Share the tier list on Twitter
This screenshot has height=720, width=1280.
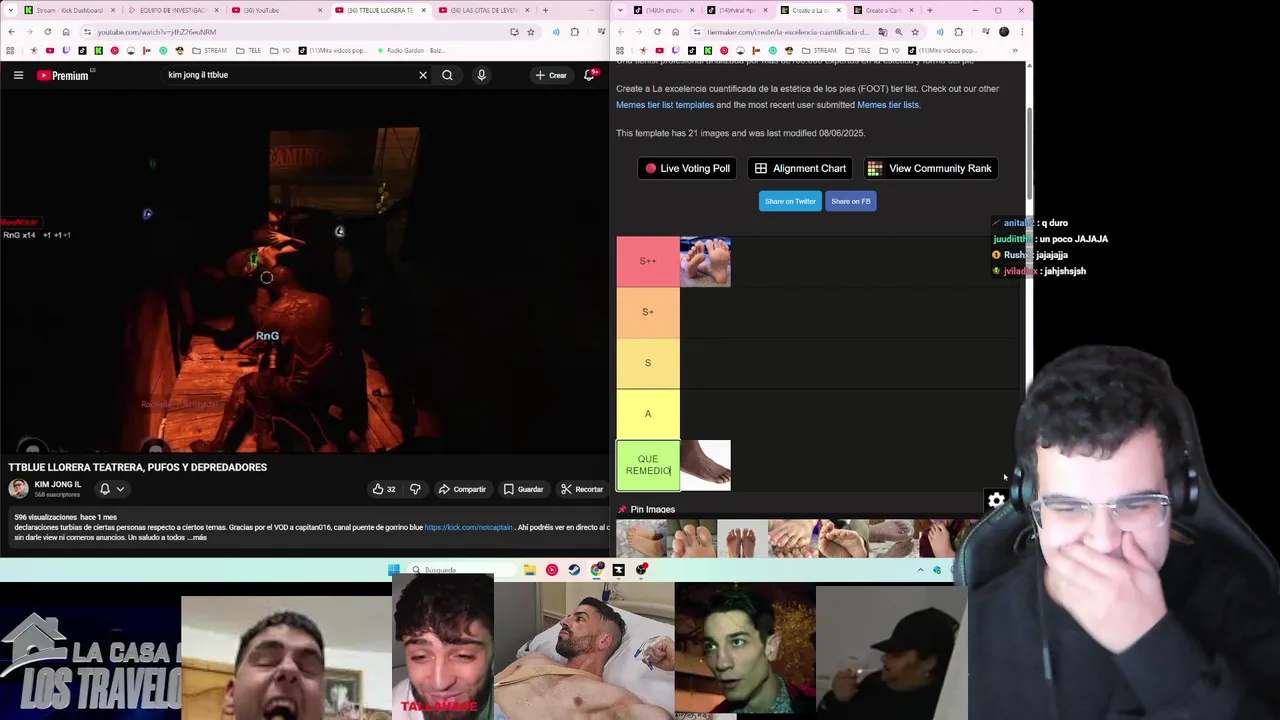790,201
